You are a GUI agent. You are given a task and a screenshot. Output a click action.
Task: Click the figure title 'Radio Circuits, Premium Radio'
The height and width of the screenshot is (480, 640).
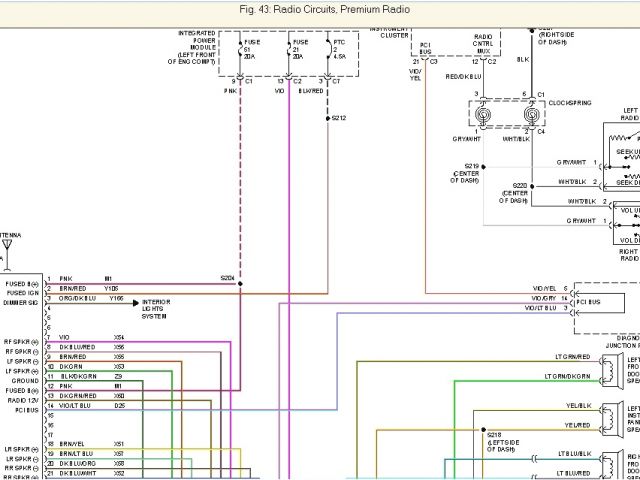coord(319,9)
